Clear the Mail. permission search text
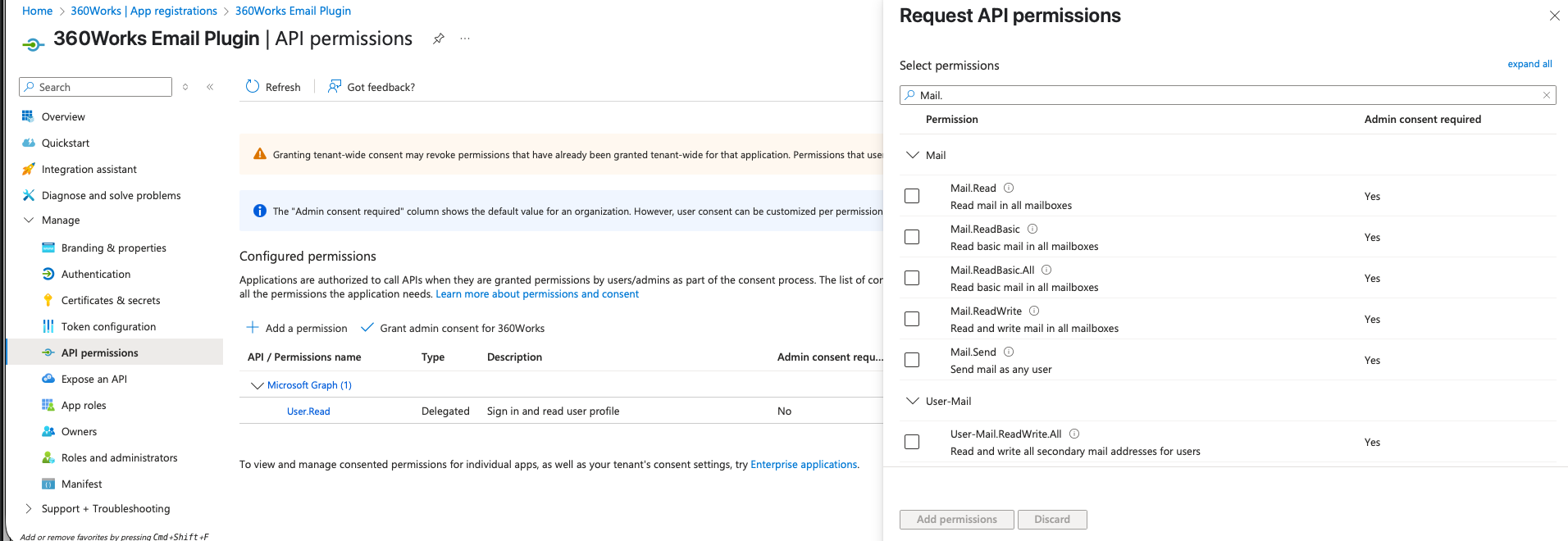This screenshot has height=541, width=1568. (x=1547, y=95)
